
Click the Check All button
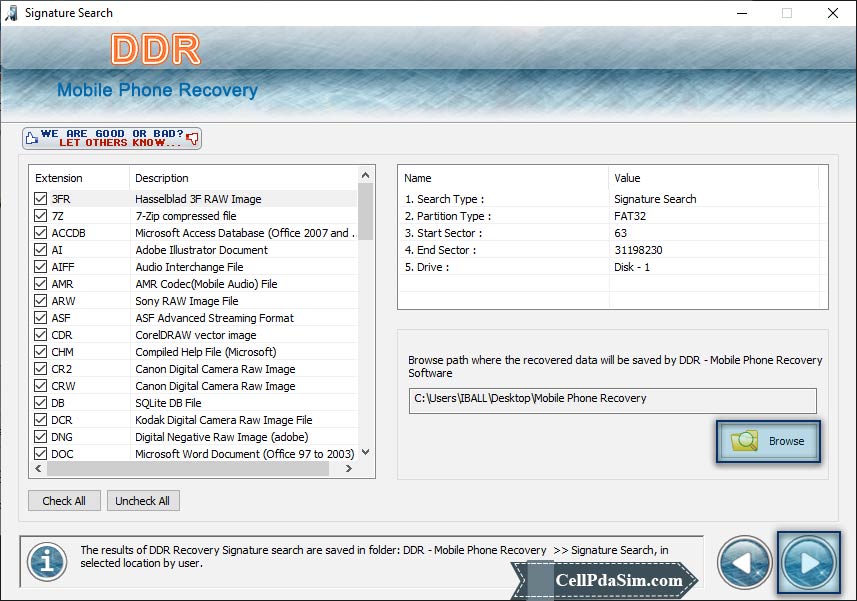point(64,500)
